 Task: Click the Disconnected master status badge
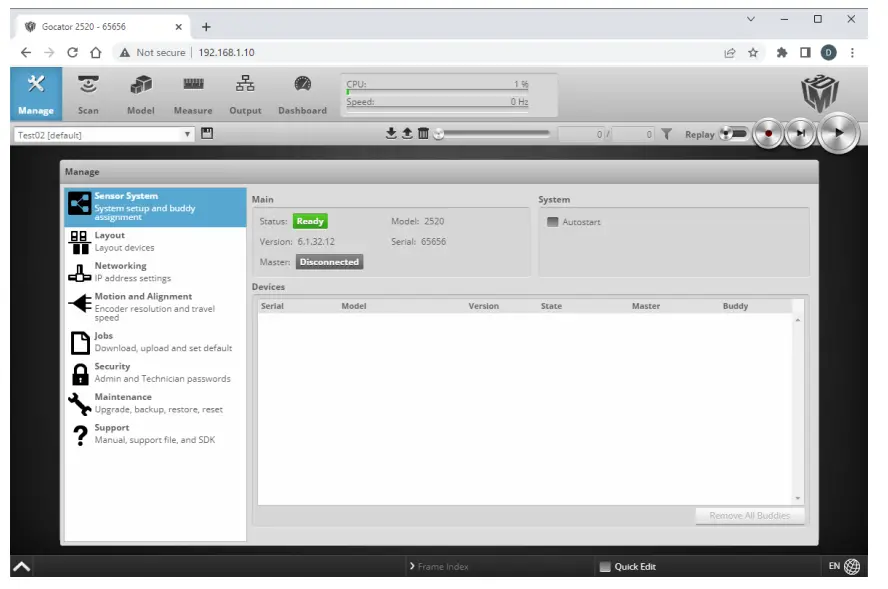point(329,262)
